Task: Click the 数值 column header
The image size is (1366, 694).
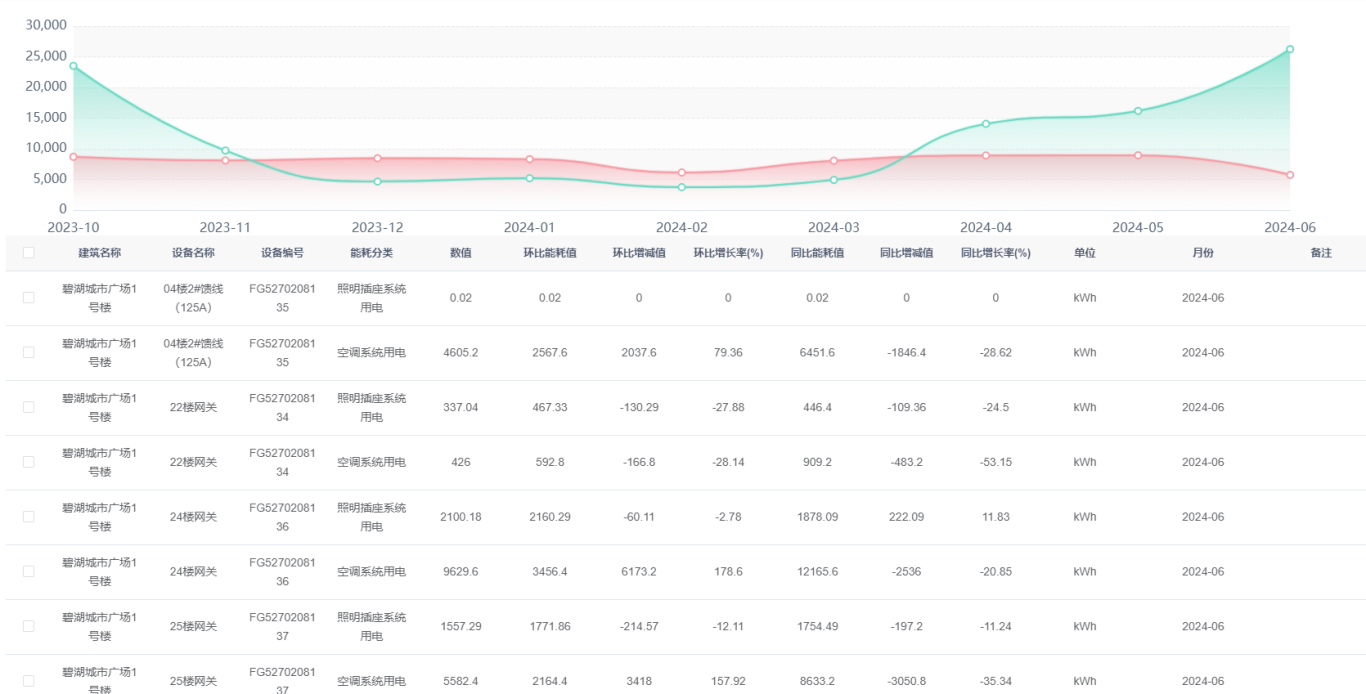Action: click(x=460, y=253)
